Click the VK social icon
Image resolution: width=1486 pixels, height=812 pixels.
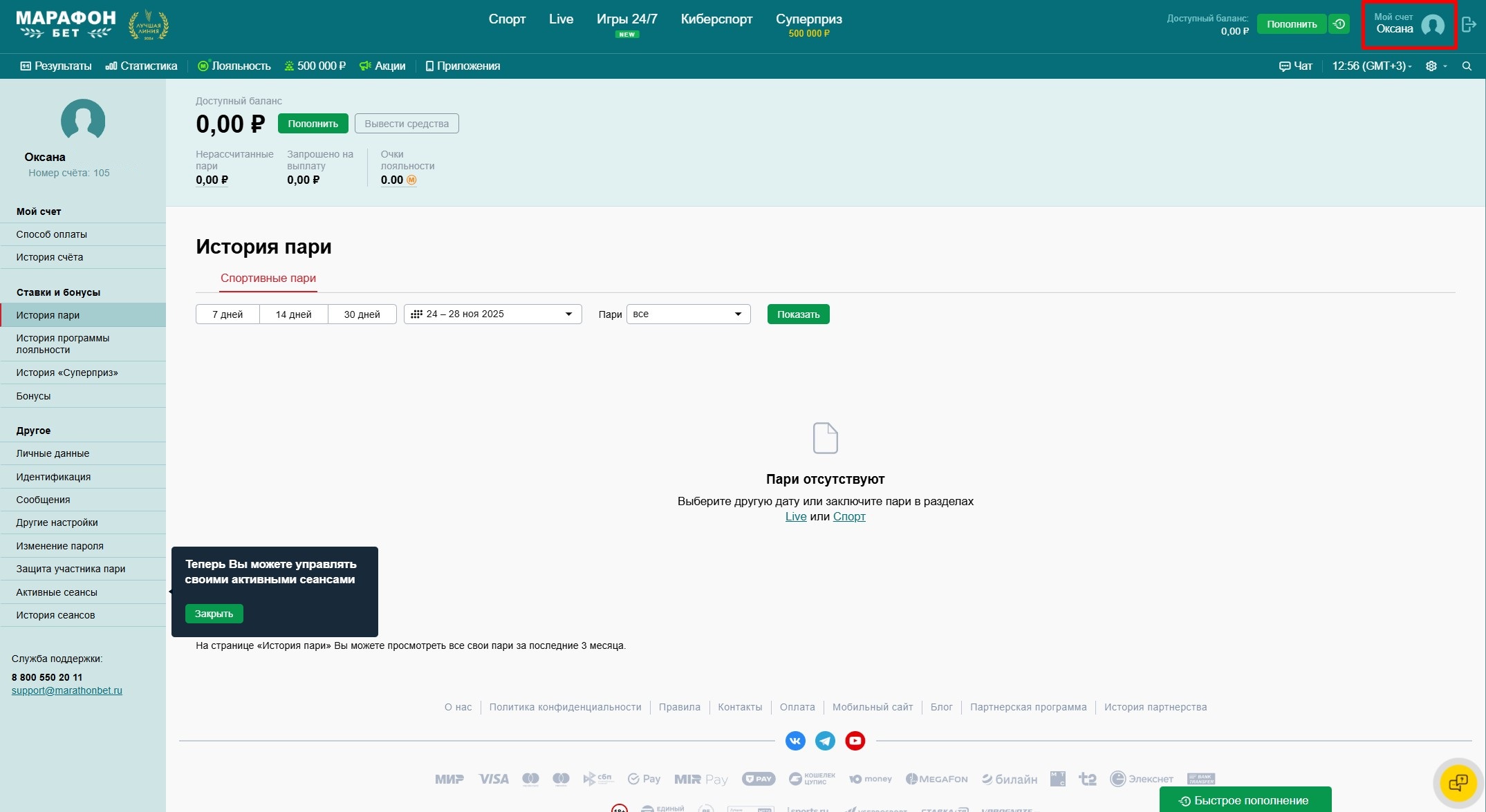coord(795,741)
